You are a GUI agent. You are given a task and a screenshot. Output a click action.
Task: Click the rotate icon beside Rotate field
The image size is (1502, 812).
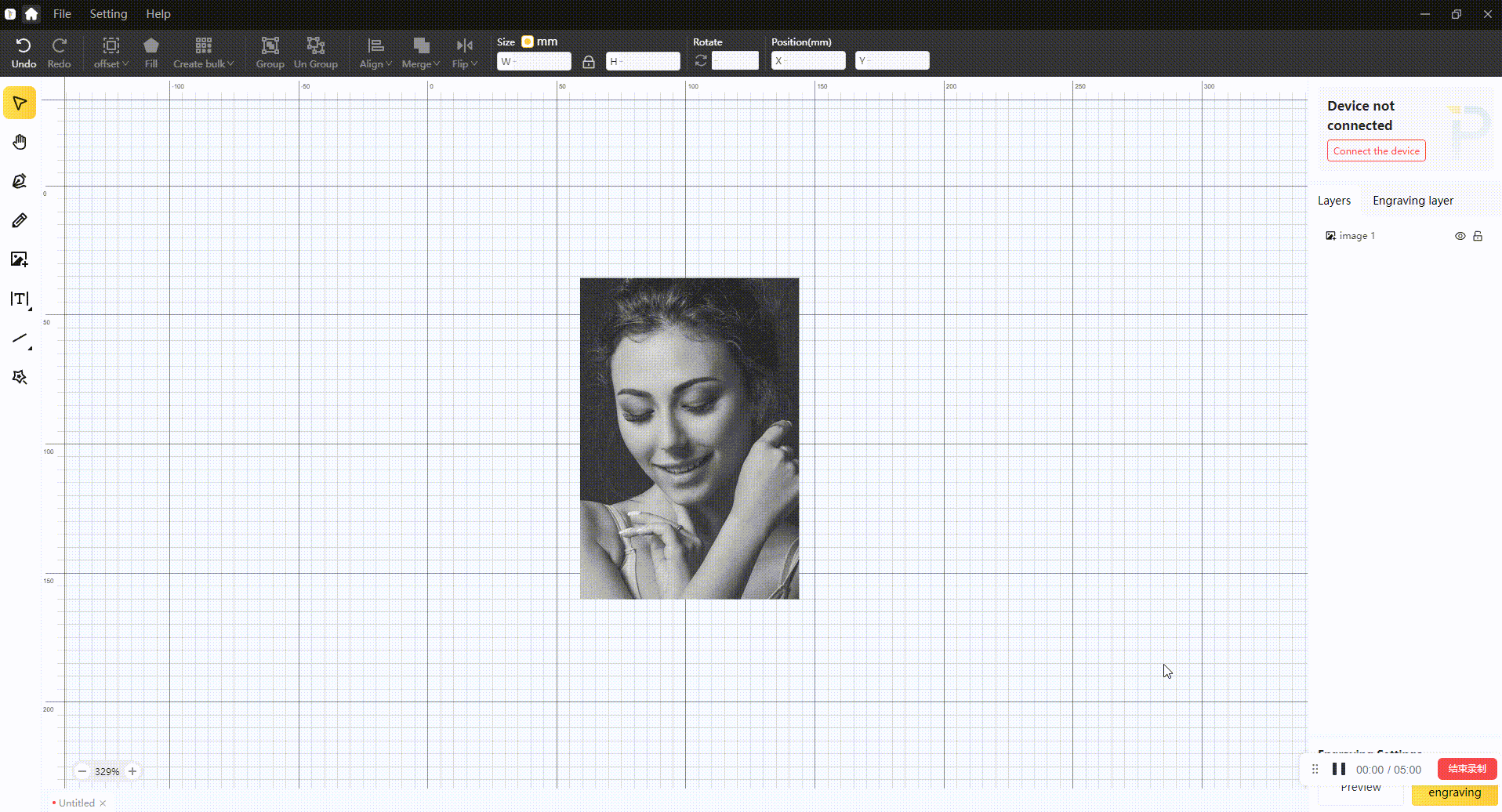[701, 60]
